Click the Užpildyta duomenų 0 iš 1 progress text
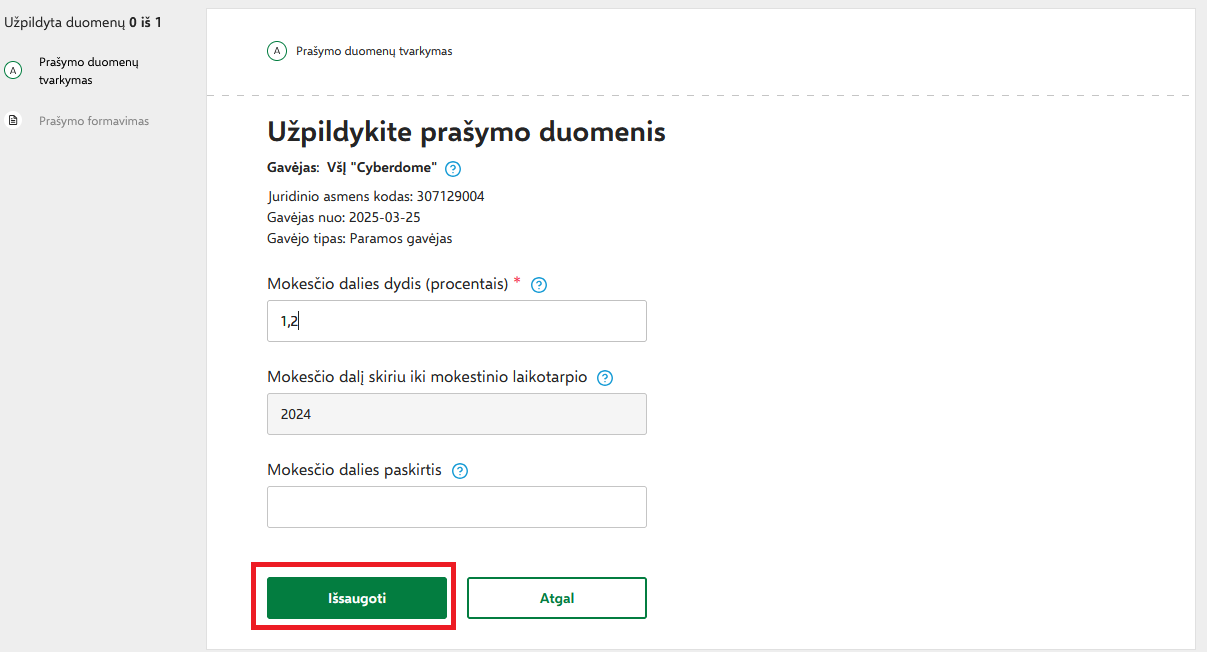 point(83,21)
